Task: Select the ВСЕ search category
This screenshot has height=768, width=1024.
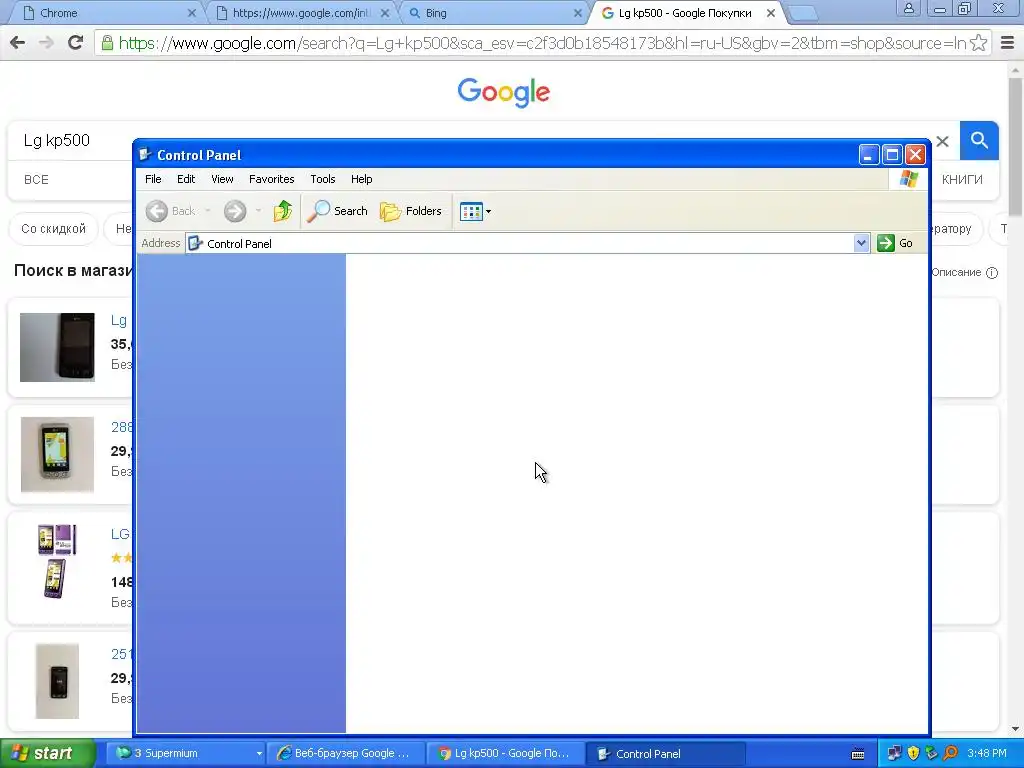Action: (37, 180)
